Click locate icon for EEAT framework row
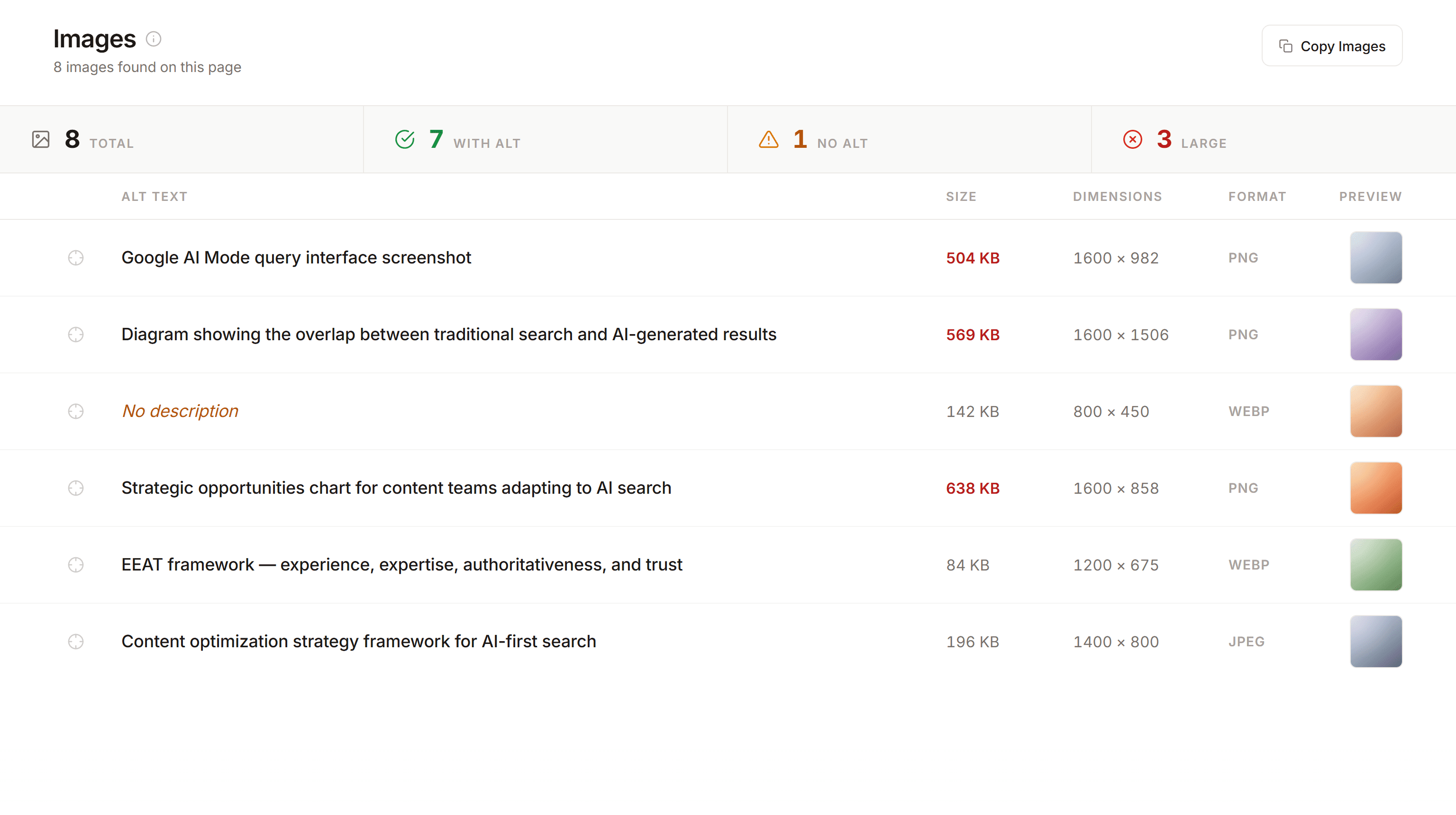Screen dimensions: 1456x815 76,565
